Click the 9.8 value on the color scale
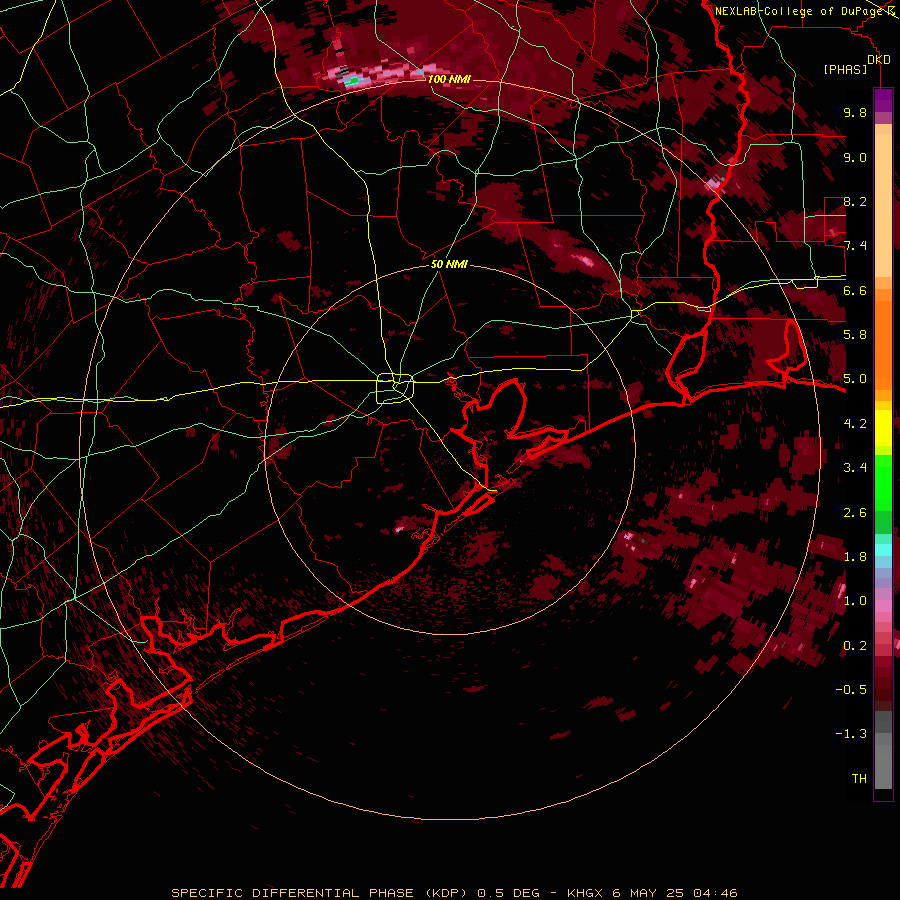The width and height of the screenshot is (900, 900). [855, 112]
